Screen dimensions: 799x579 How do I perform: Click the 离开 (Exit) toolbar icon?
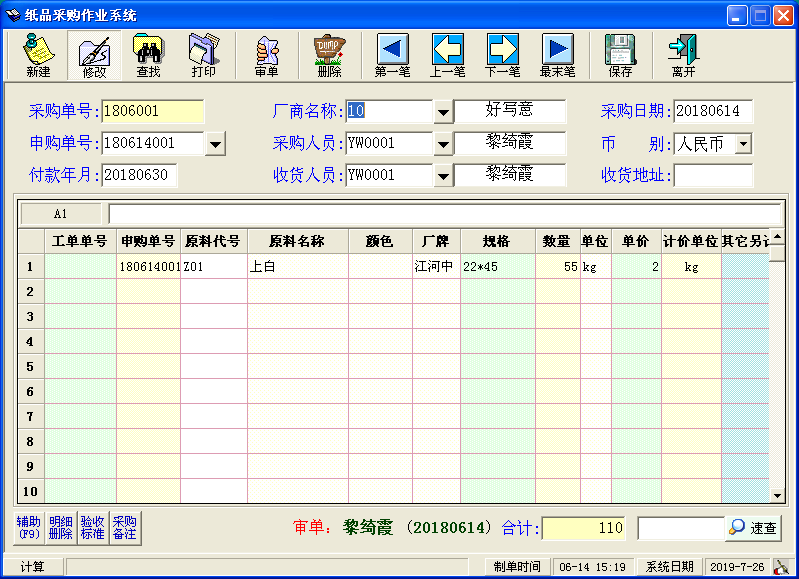click(x=684, y=55)
